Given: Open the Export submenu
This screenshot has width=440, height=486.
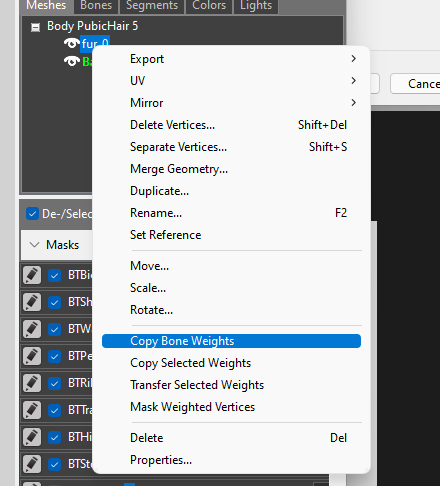Looking at the screenshot, I should coord(231,59).
